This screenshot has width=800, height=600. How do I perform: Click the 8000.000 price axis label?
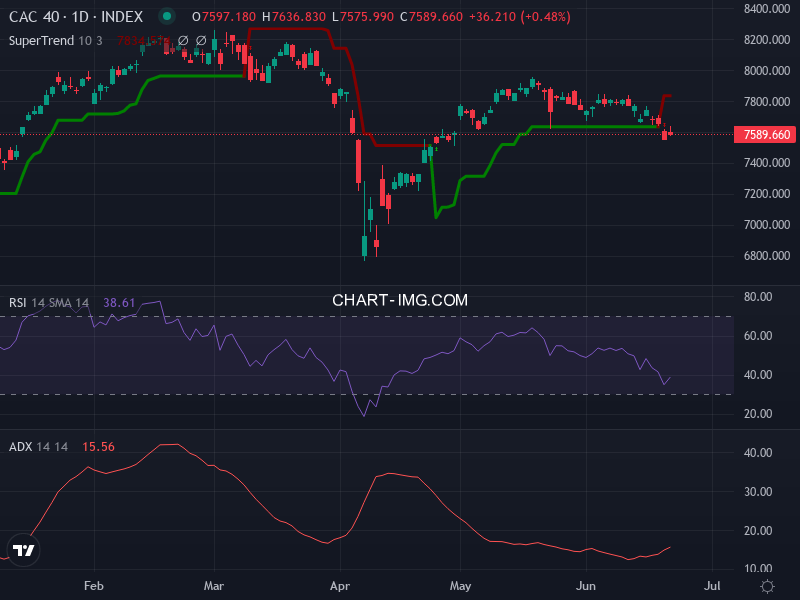click(767, 71)
